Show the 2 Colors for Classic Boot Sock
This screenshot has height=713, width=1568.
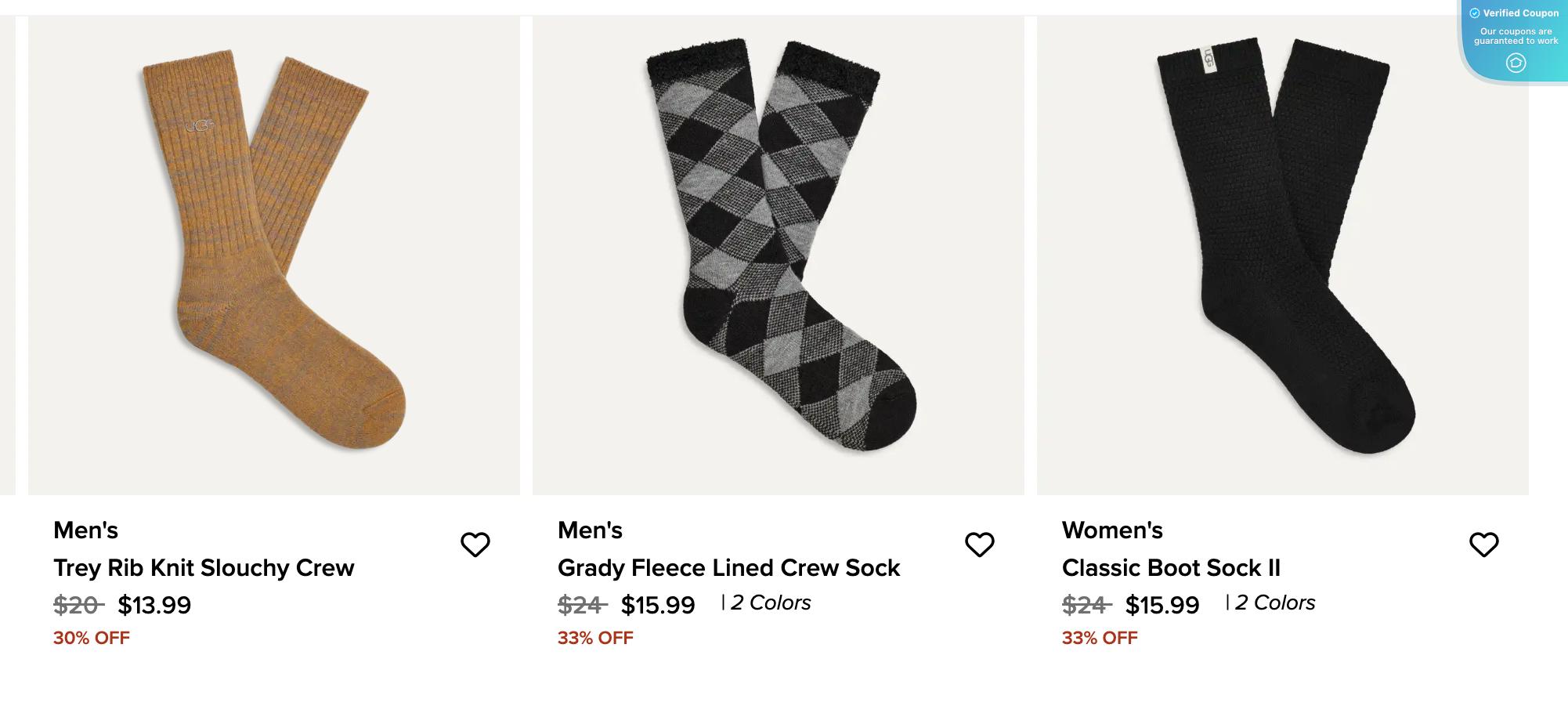1275,603
